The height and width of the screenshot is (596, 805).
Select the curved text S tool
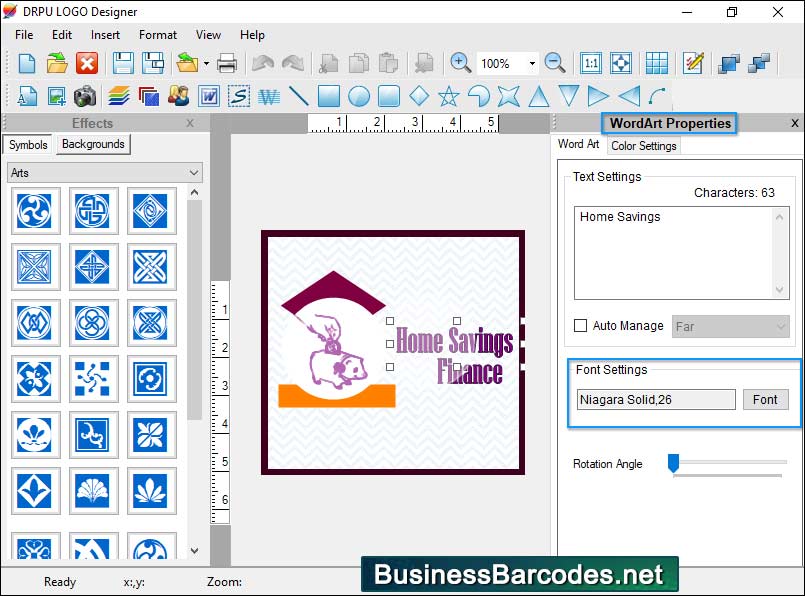[238, 96]
